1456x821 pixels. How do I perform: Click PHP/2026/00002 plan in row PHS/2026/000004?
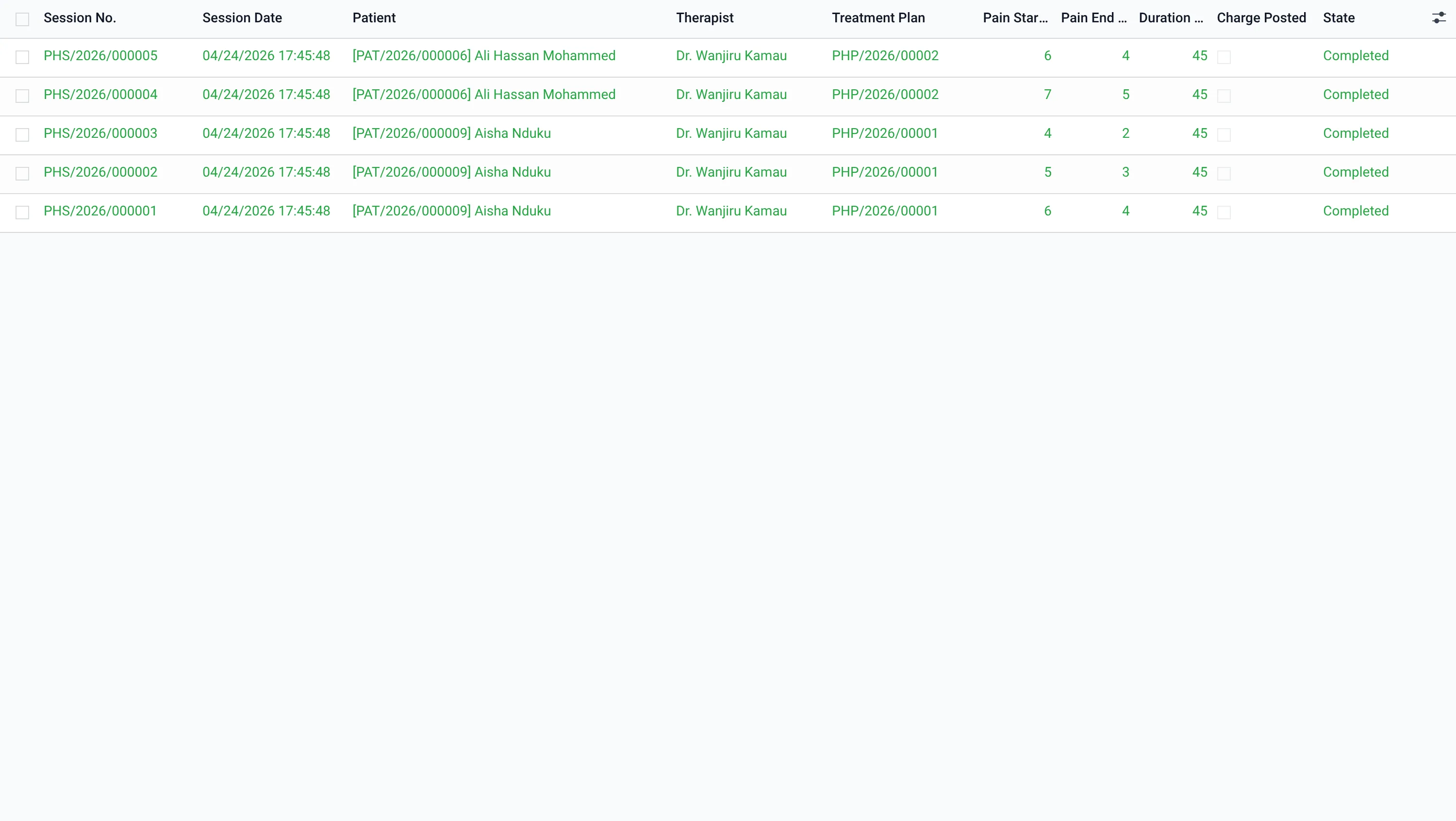coord(885,95)
